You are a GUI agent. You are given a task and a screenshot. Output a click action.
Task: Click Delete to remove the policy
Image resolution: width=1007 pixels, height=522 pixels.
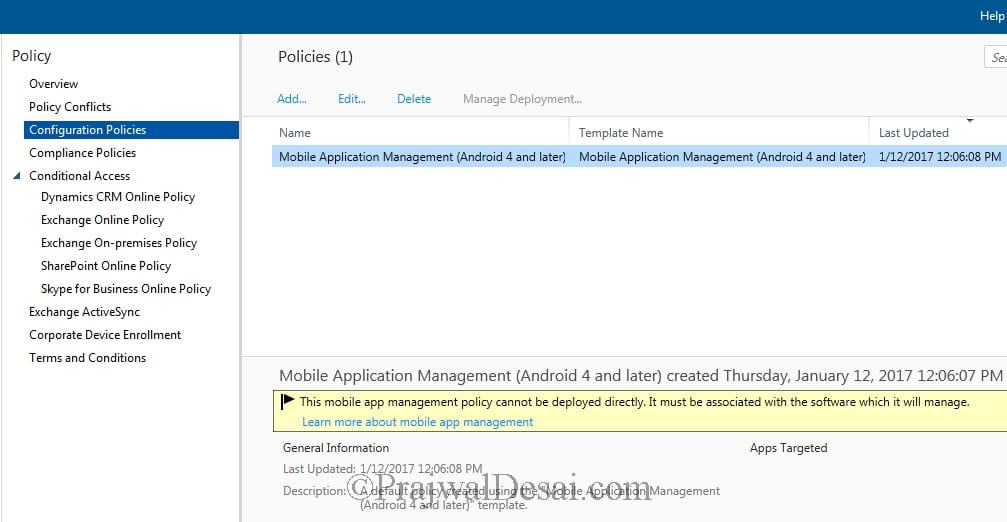[x=414, y=99]
